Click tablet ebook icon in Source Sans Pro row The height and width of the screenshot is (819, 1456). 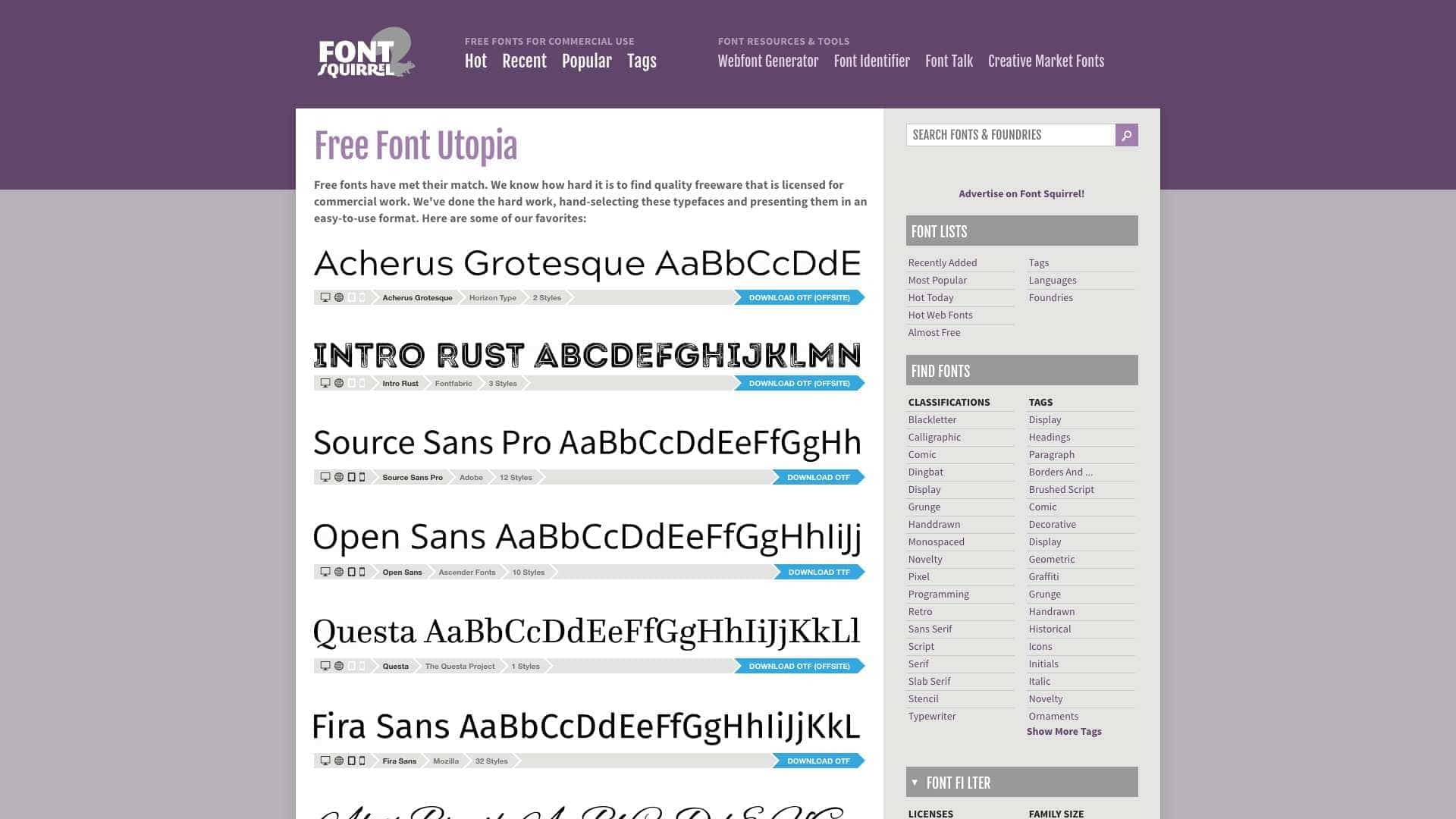pos(351,477)
